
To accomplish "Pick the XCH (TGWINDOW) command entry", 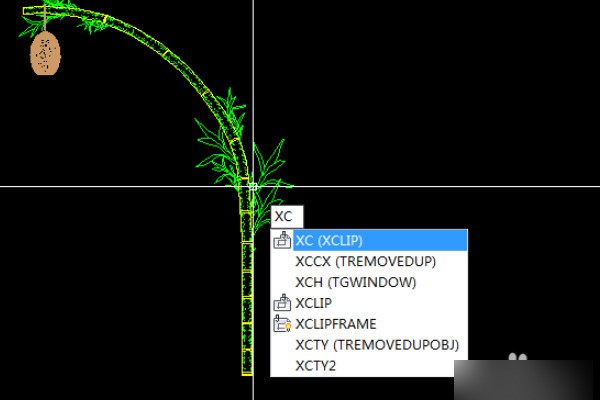I will tap(355, 282).
